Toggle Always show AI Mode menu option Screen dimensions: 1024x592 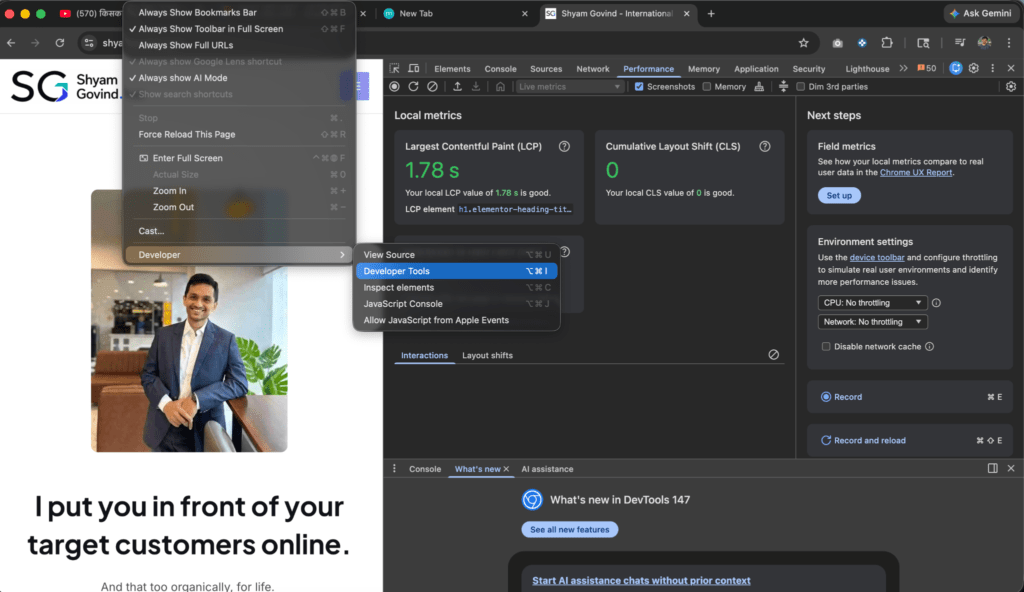point(239,78)
